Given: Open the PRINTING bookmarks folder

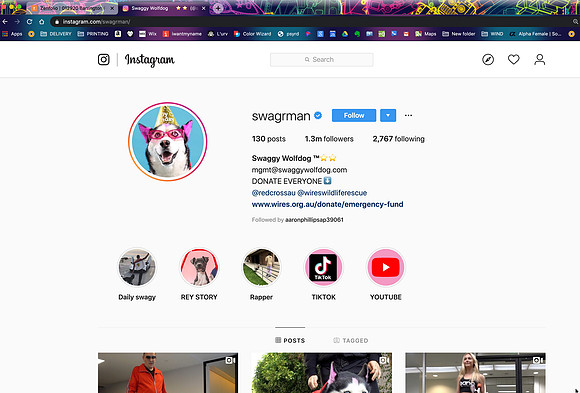Looking at the screenshot, I should point(93,34).
